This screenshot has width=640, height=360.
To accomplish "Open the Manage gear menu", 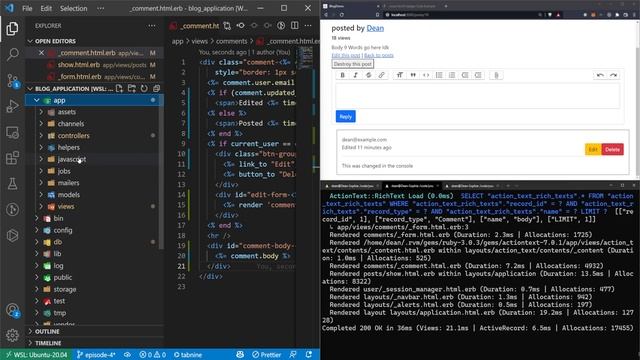I will pos(12,335).
